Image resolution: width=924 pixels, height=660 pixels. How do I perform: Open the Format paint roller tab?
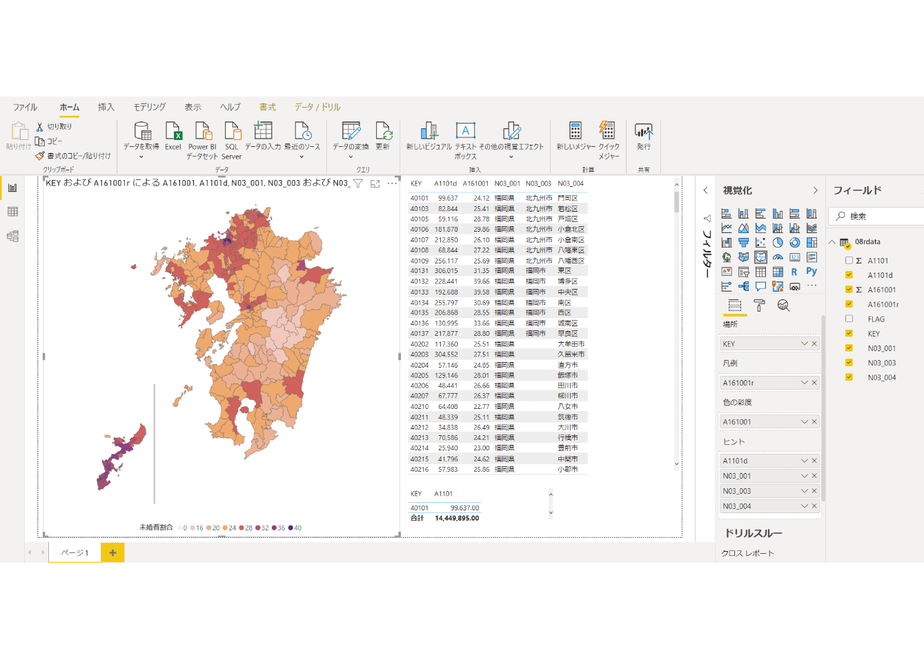coord(759,305)
